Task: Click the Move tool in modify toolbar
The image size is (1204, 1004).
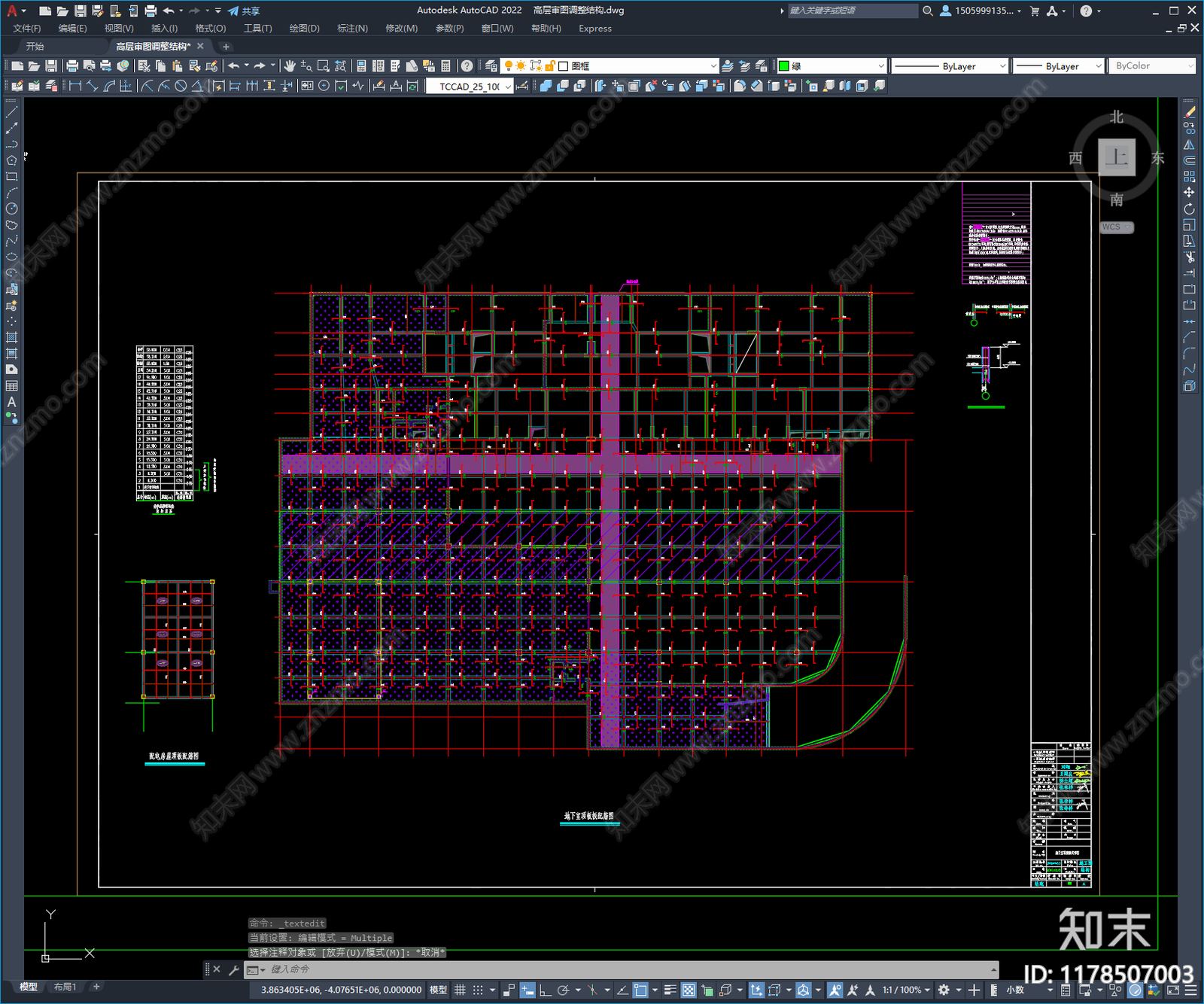Action: click(x=1189, y=193)
